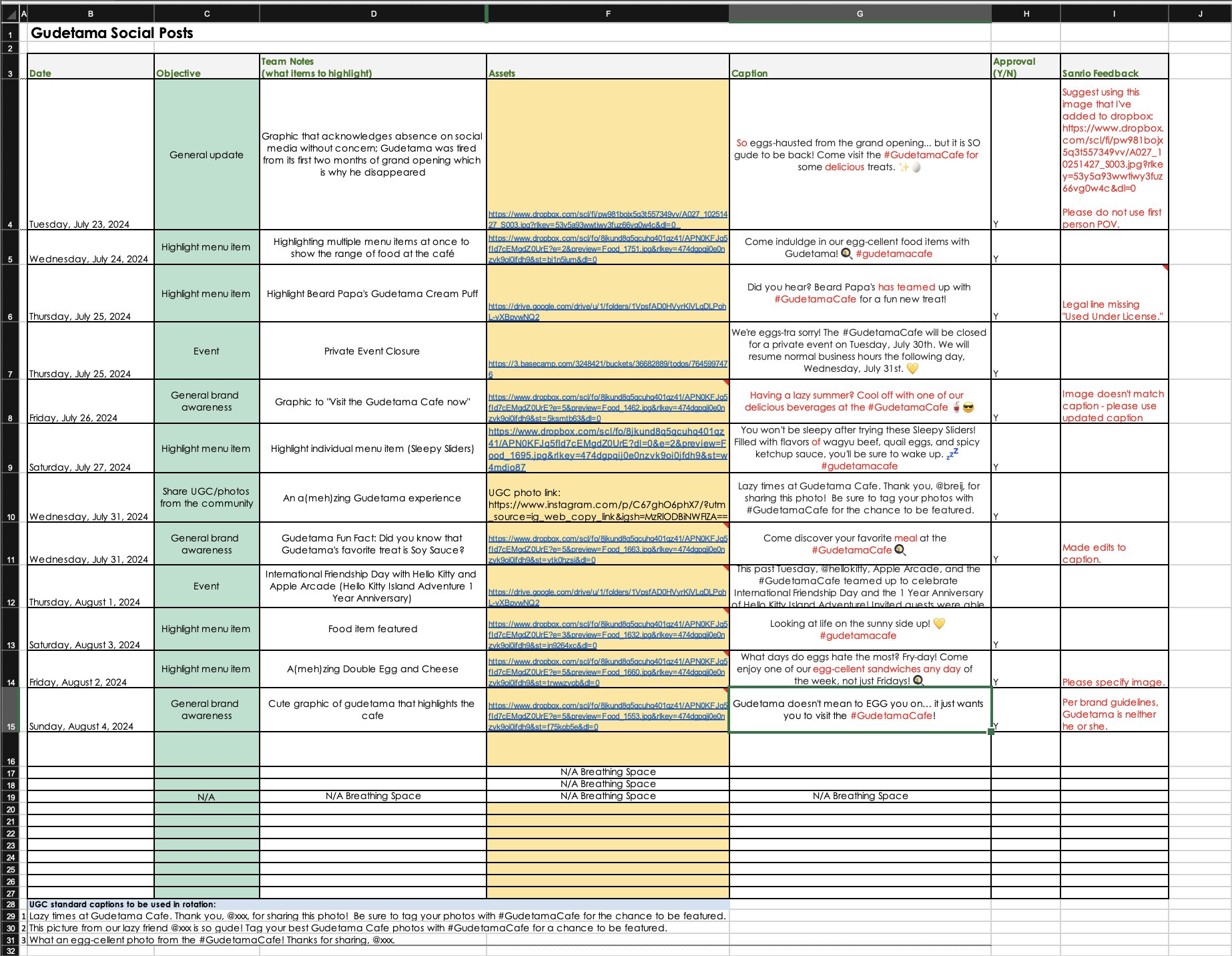Open Google Drive folder link in row 6

pyautogui.click(x=607, y=311)
